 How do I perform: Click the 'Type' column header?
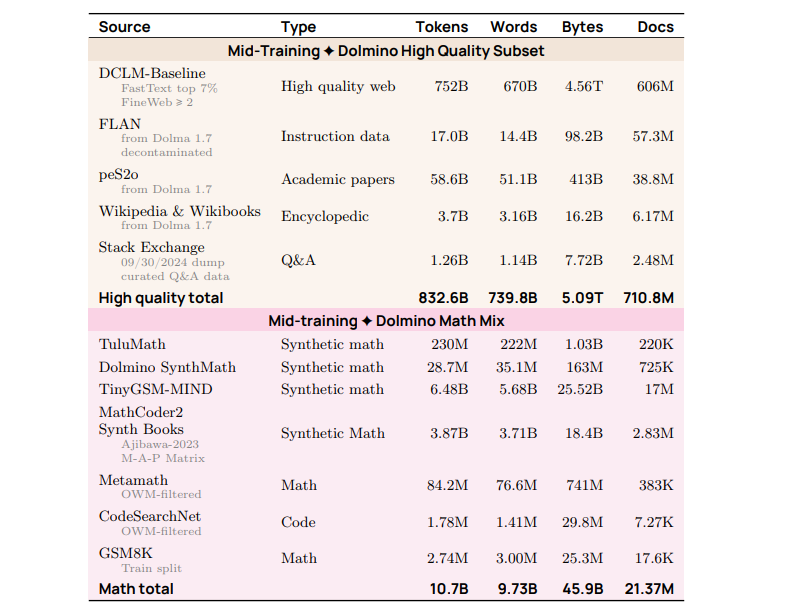click(x=298, y=27)
